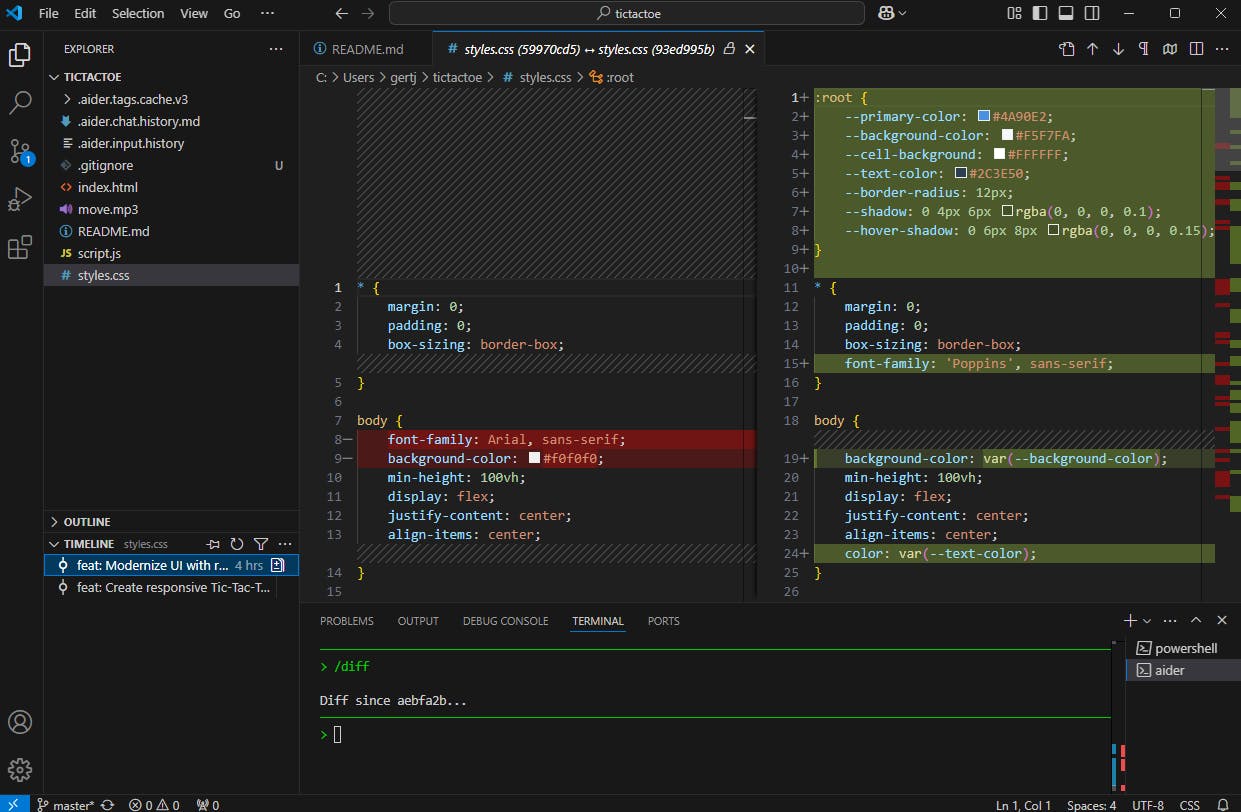The image size is (1241, 812).
Task: Refresh the Timeline panel
Action: point(237,544)
